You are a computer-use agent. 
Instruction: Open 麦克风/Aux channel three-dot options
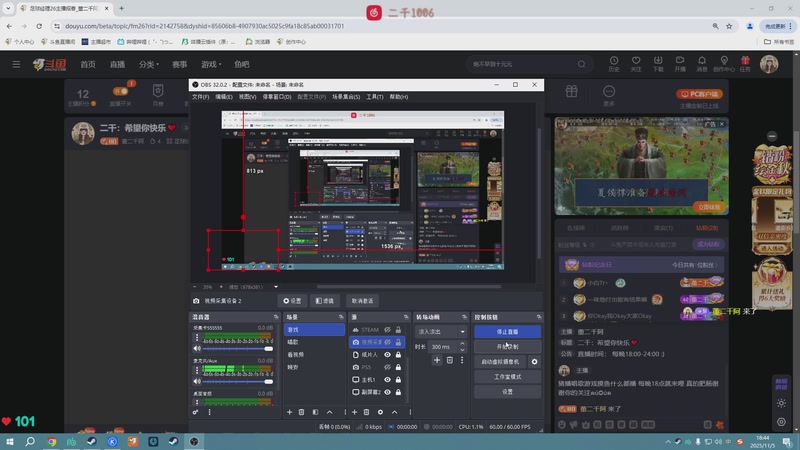[x=197, y=370]
